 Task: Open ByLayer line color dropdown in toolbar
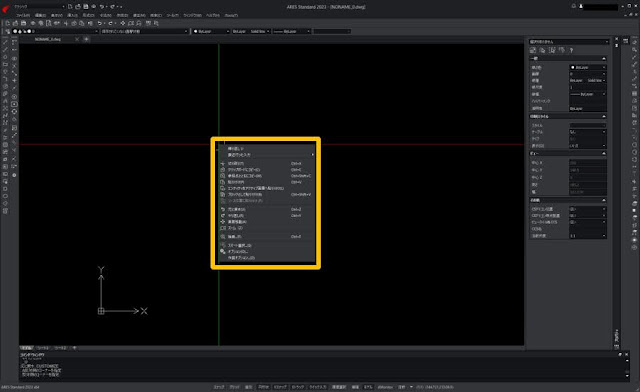(211, 31)
